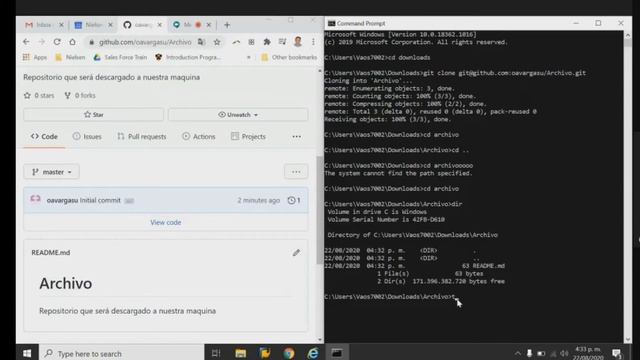640x360 pixels.
Task: Open the Code tab in repository
Action: [x=44, y=136]
